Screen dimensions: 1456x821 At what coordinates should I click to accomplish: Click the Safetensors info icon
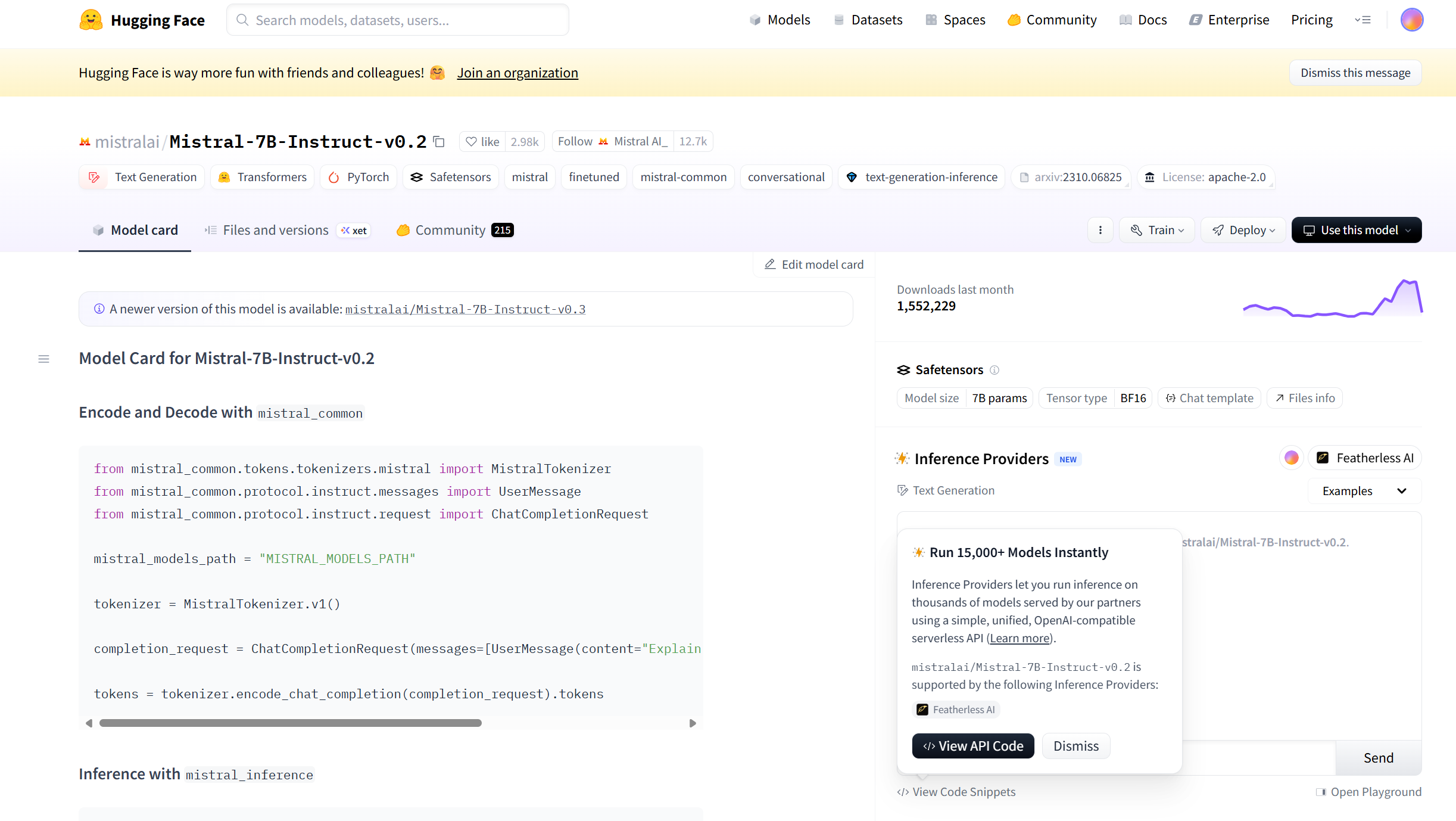994,370
